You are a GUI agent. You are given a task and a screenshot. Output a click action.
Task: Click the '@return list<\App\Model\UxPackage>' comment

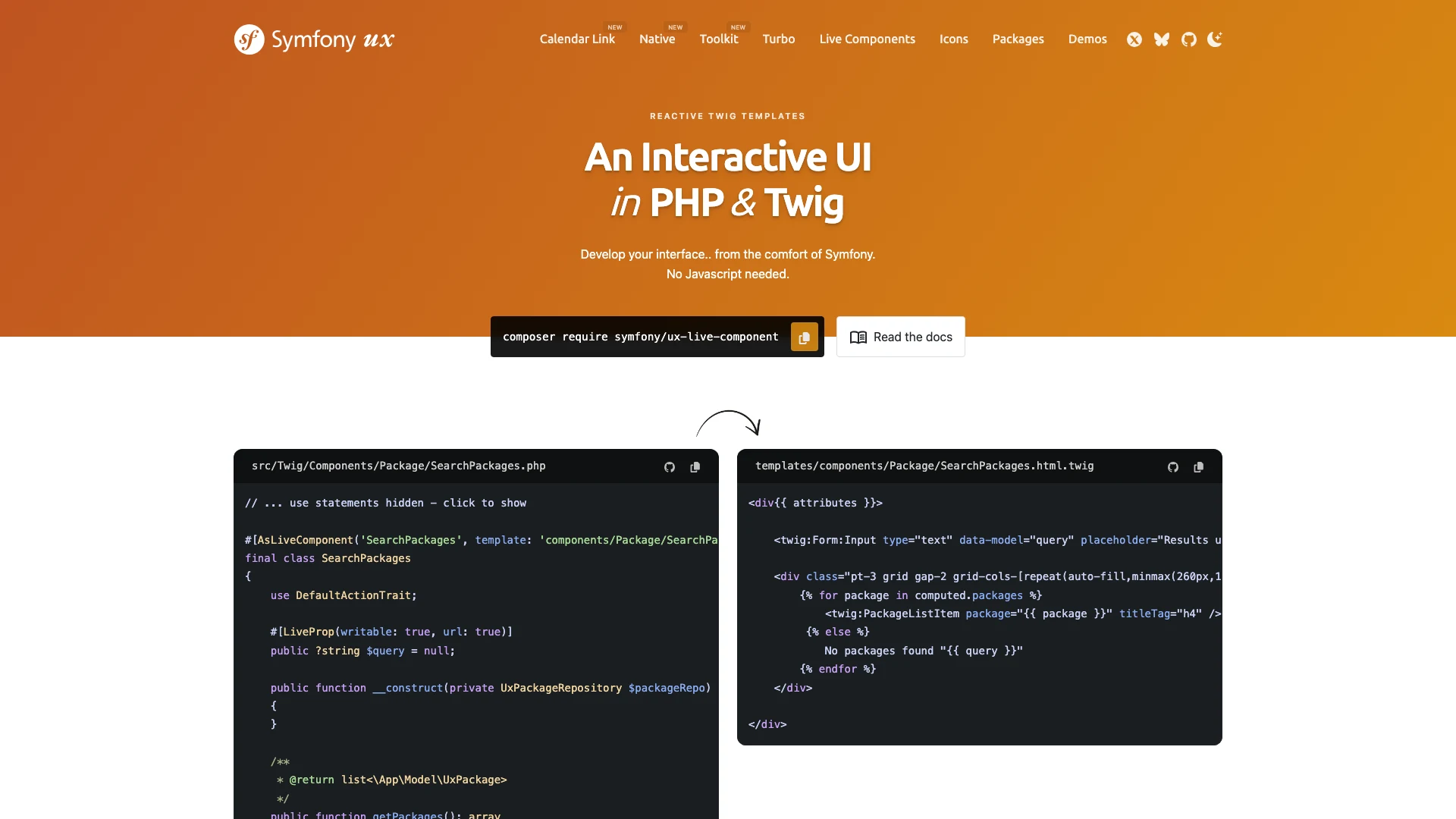[x=398, y=780]
